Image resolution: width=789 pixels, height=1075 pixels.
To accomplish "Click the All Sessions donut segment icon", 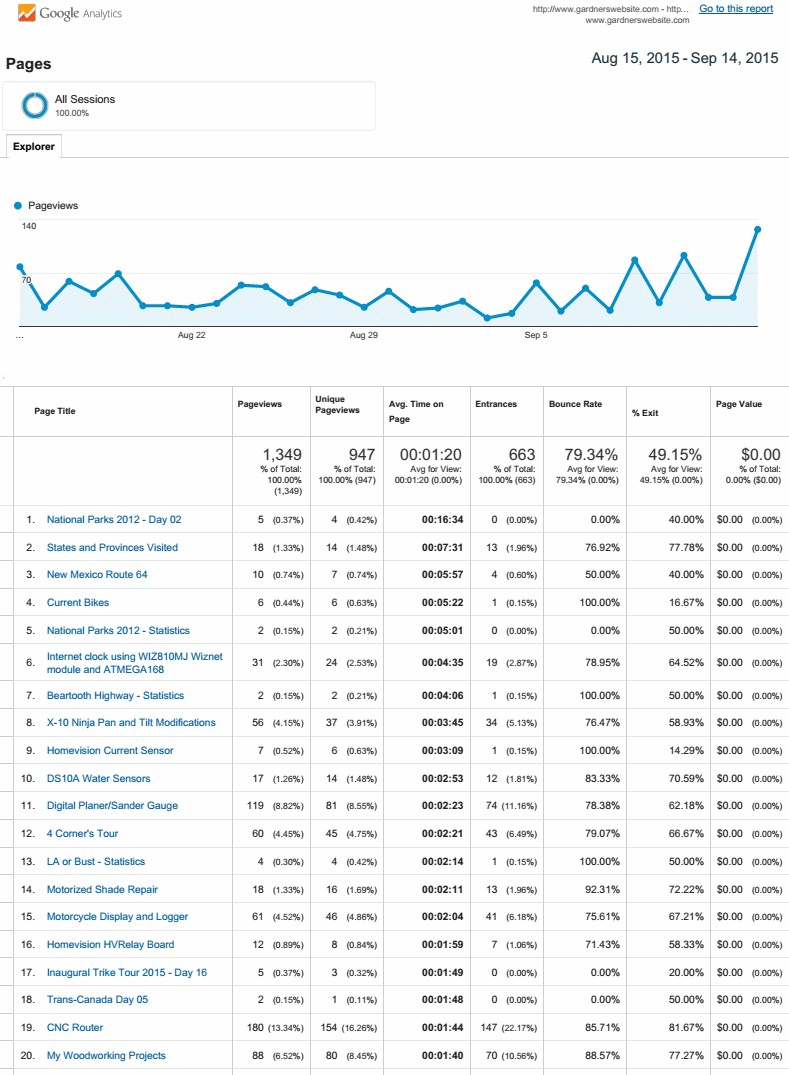I will click(x=34, y=106).
